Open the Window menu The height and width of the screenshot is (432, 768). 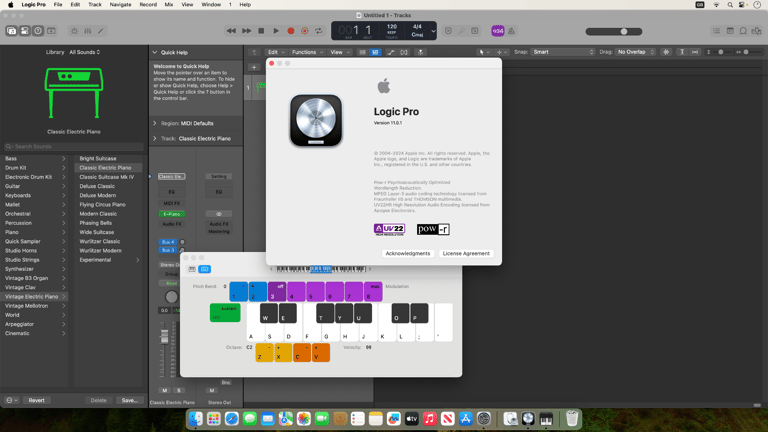211,4
